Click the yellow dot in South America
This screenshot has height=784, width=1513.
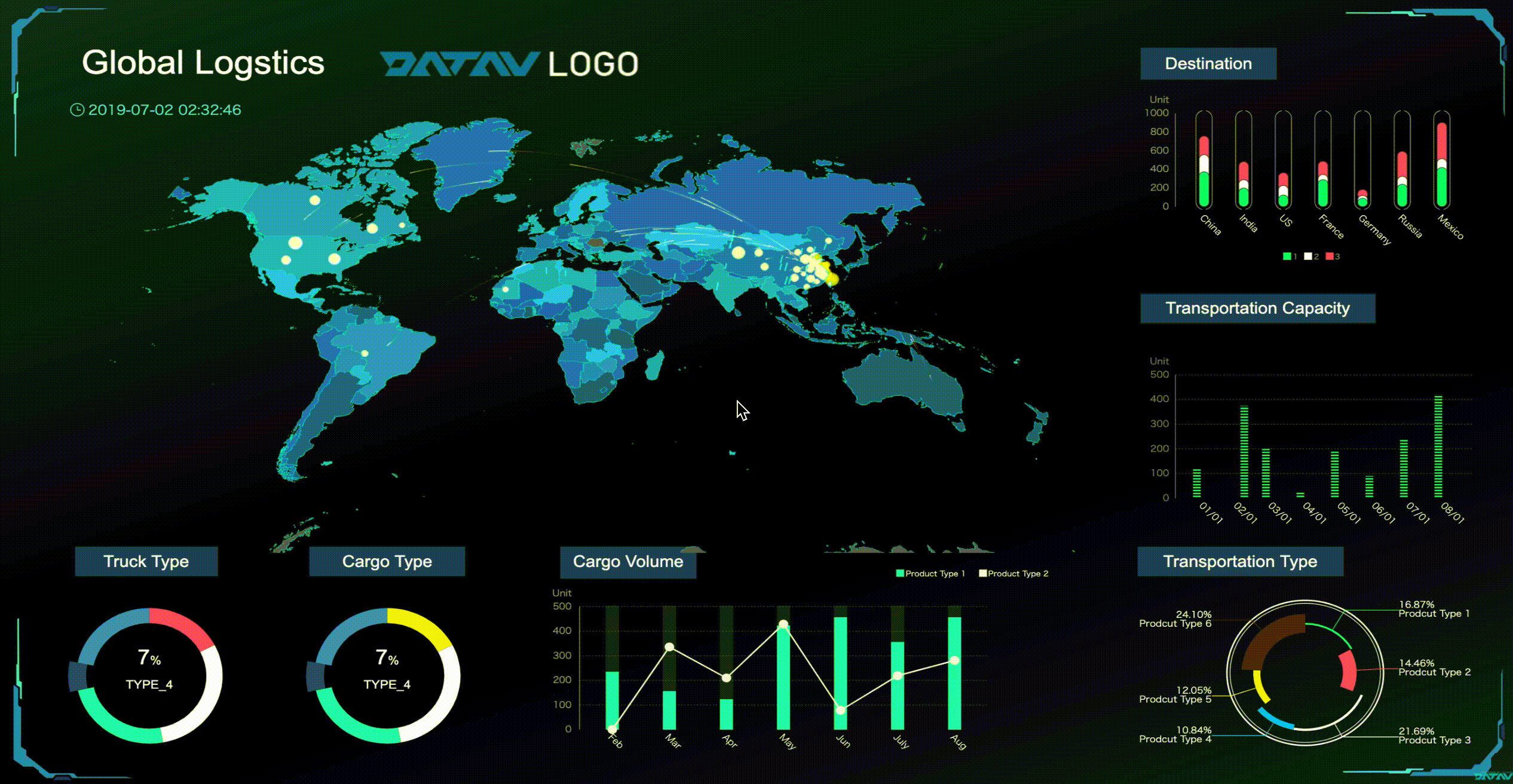click(x=365, y=354)
